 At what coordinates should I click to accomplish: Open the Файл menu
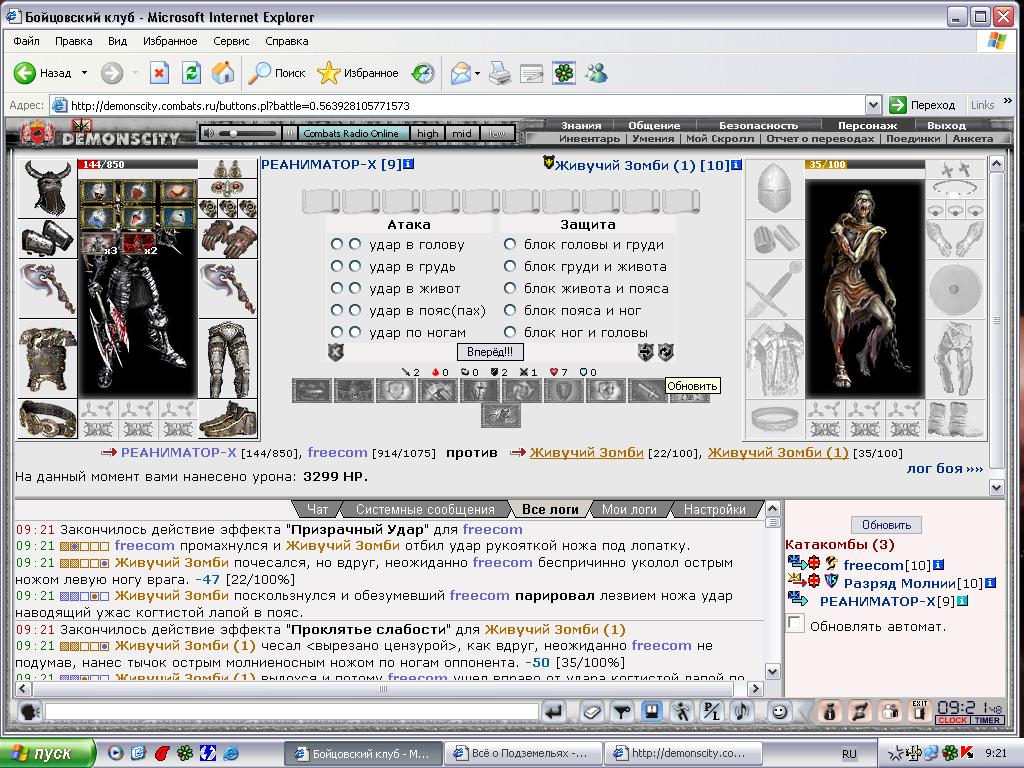tap(26, 41)
